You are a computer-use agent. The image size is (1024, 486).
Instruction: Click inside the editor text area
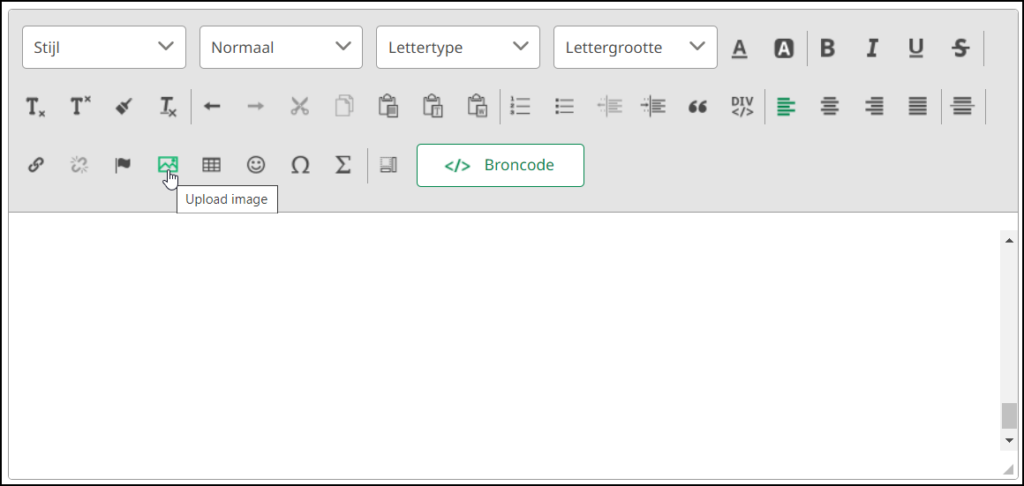[x=503, y=346]
